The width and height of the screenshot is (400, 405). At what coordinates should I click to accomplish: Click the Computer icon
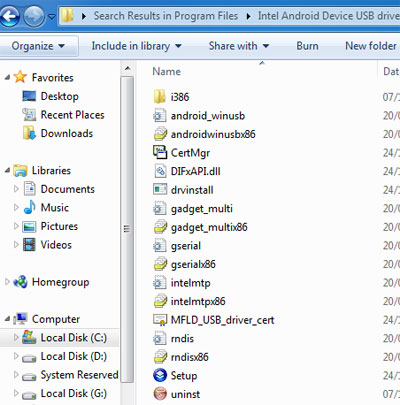pyautogui.click(x=20, y=319)
